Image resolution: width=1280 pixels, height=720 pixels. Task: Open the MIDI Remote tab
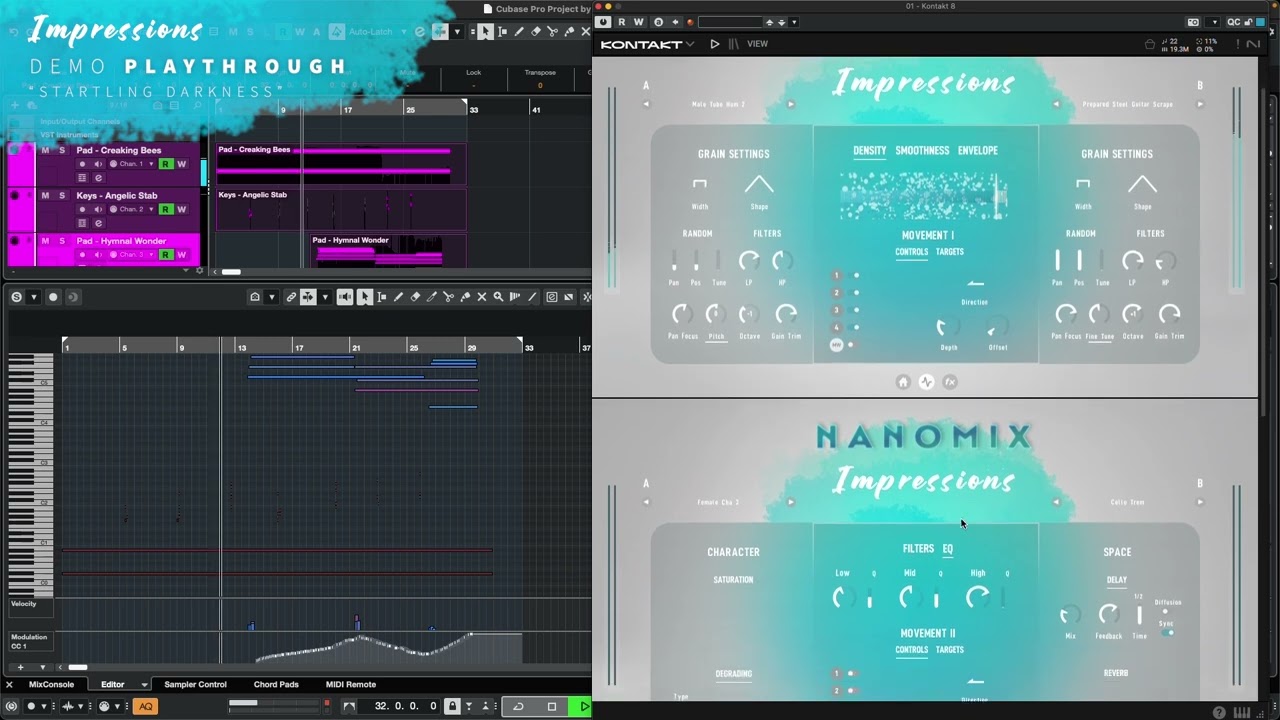click(x=350, y=685)
